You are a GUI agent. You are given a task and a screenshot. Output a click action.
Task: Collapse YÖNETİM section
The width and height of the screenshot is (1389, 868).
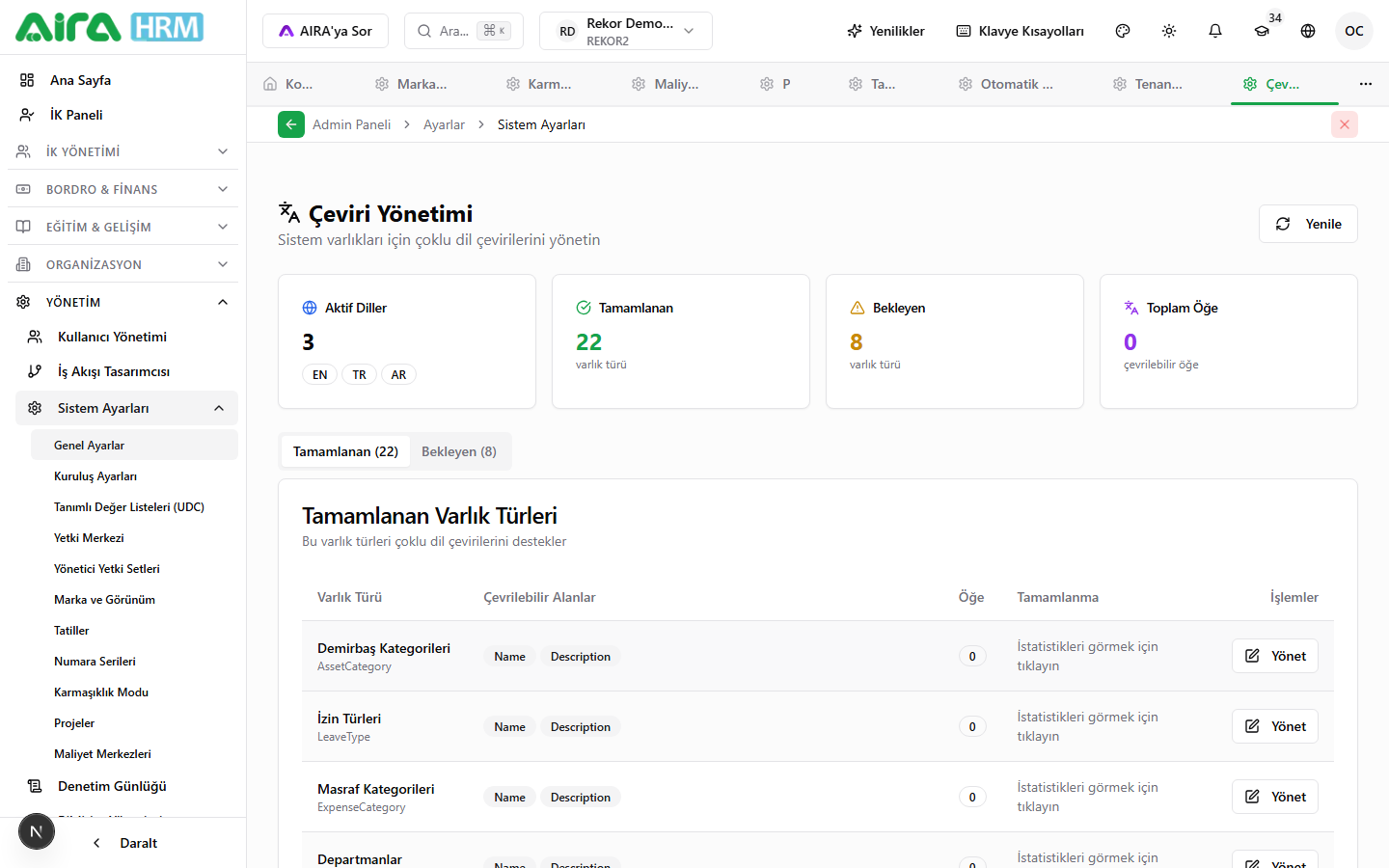(123, 302)
